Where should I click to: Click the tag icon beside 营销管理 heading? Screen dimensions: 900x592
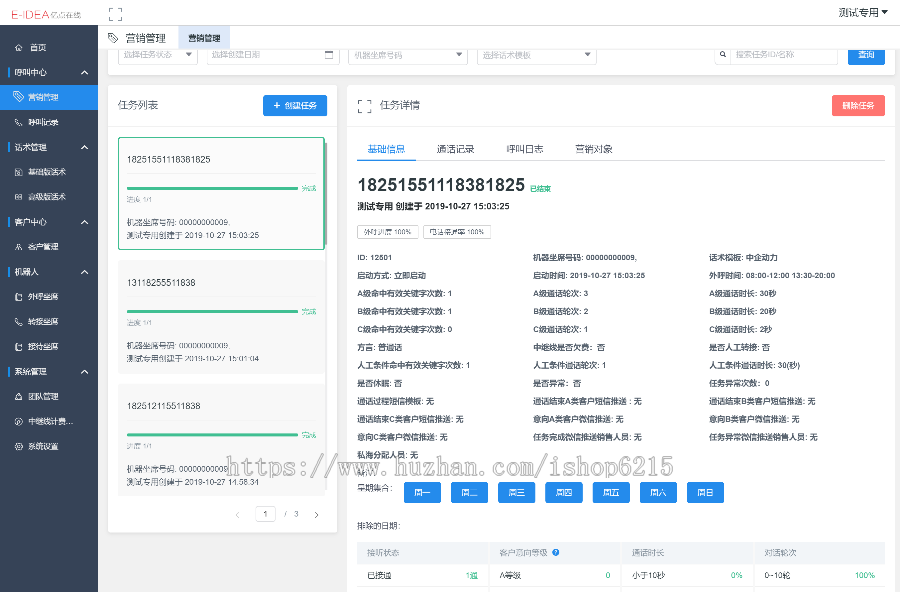[113, 38]
